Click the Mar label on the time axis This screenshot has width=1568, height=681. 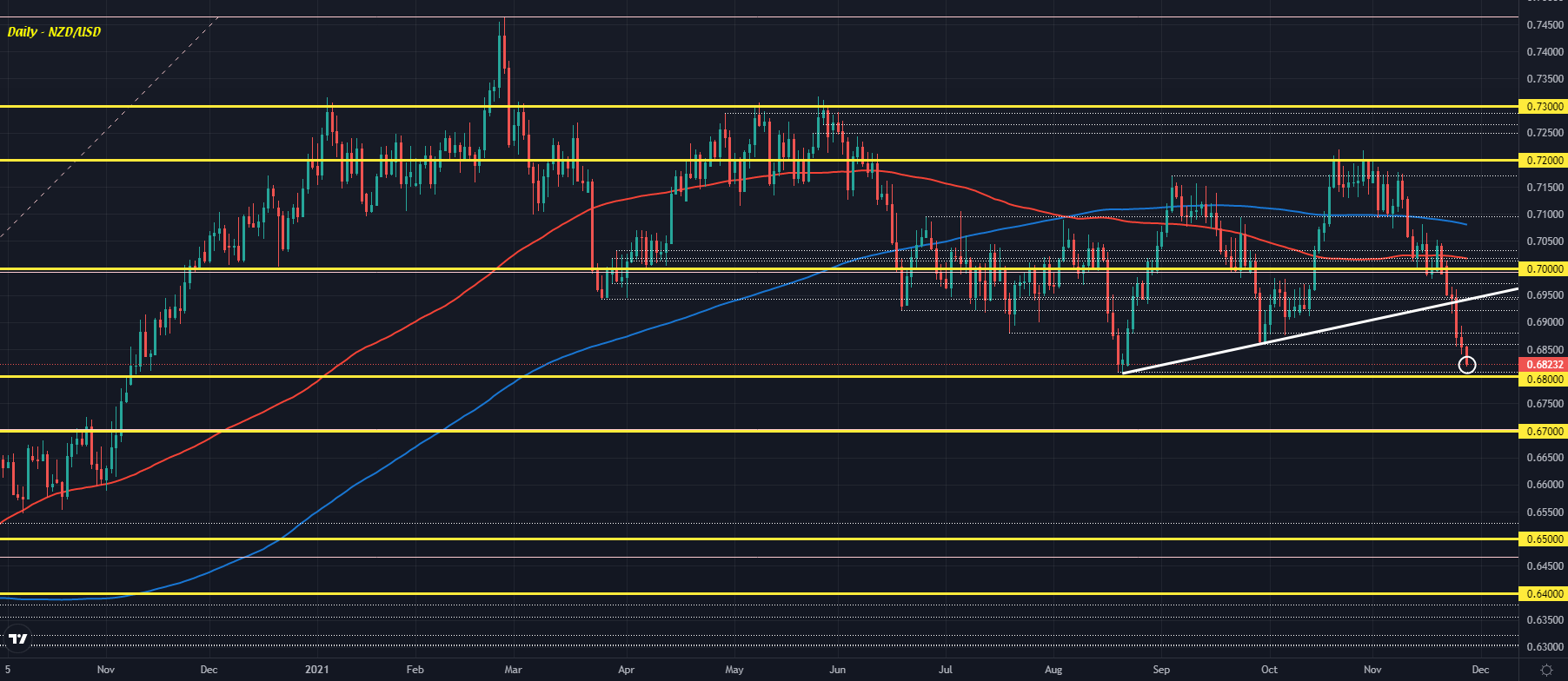(x=513, y=670)
